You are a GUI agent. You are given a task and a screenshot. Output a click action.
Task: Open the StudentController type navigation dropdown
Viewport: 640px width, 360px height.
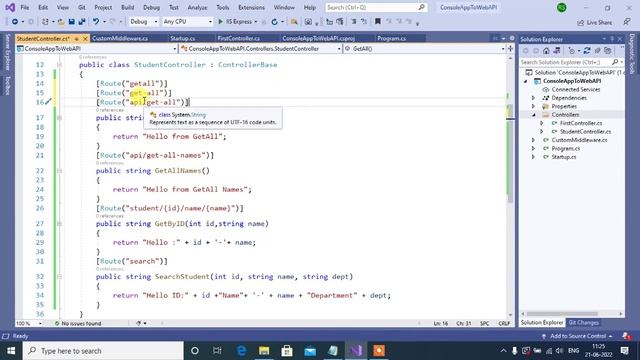pyautogui.click(x=261, y=49)
